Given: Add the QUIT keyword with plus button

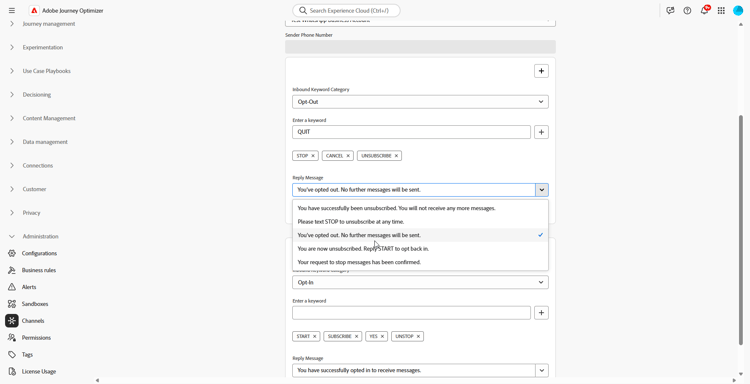Looking at the screenshot, I should click(541, 132).
